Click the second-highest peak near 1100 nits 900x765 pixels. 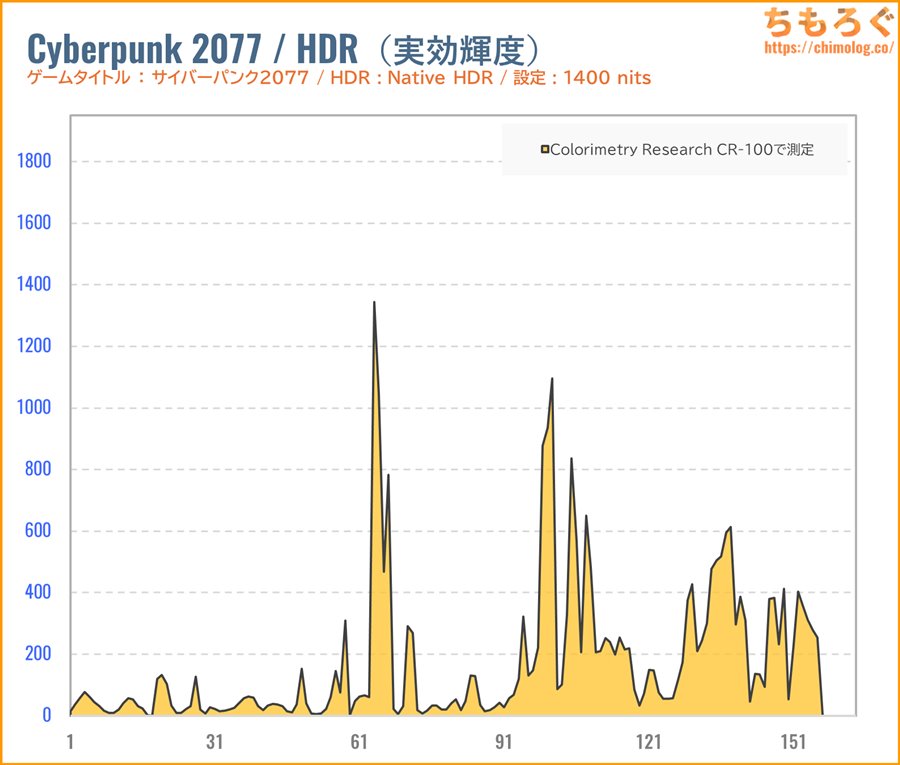pyautogui.click(x=552, y=379)
